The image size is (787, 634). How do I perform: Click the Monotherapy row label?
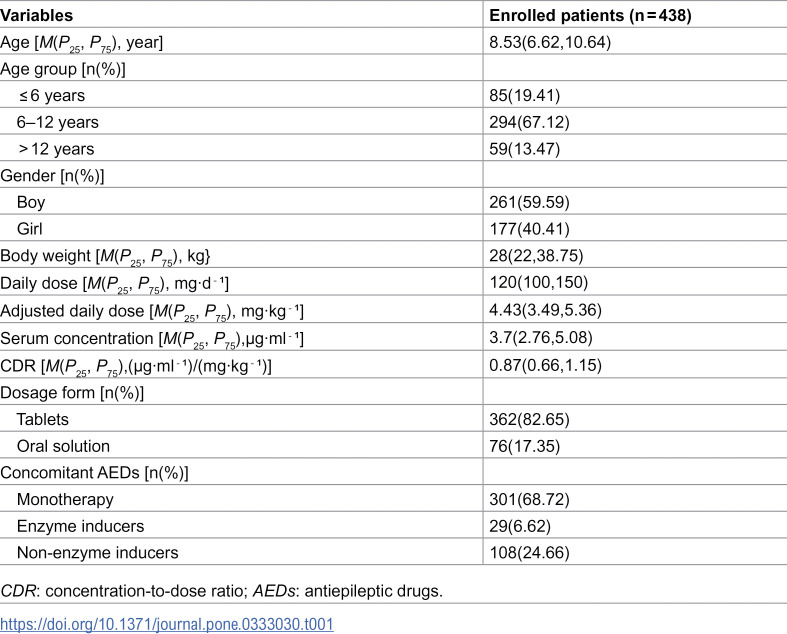[x=65, y=499]
